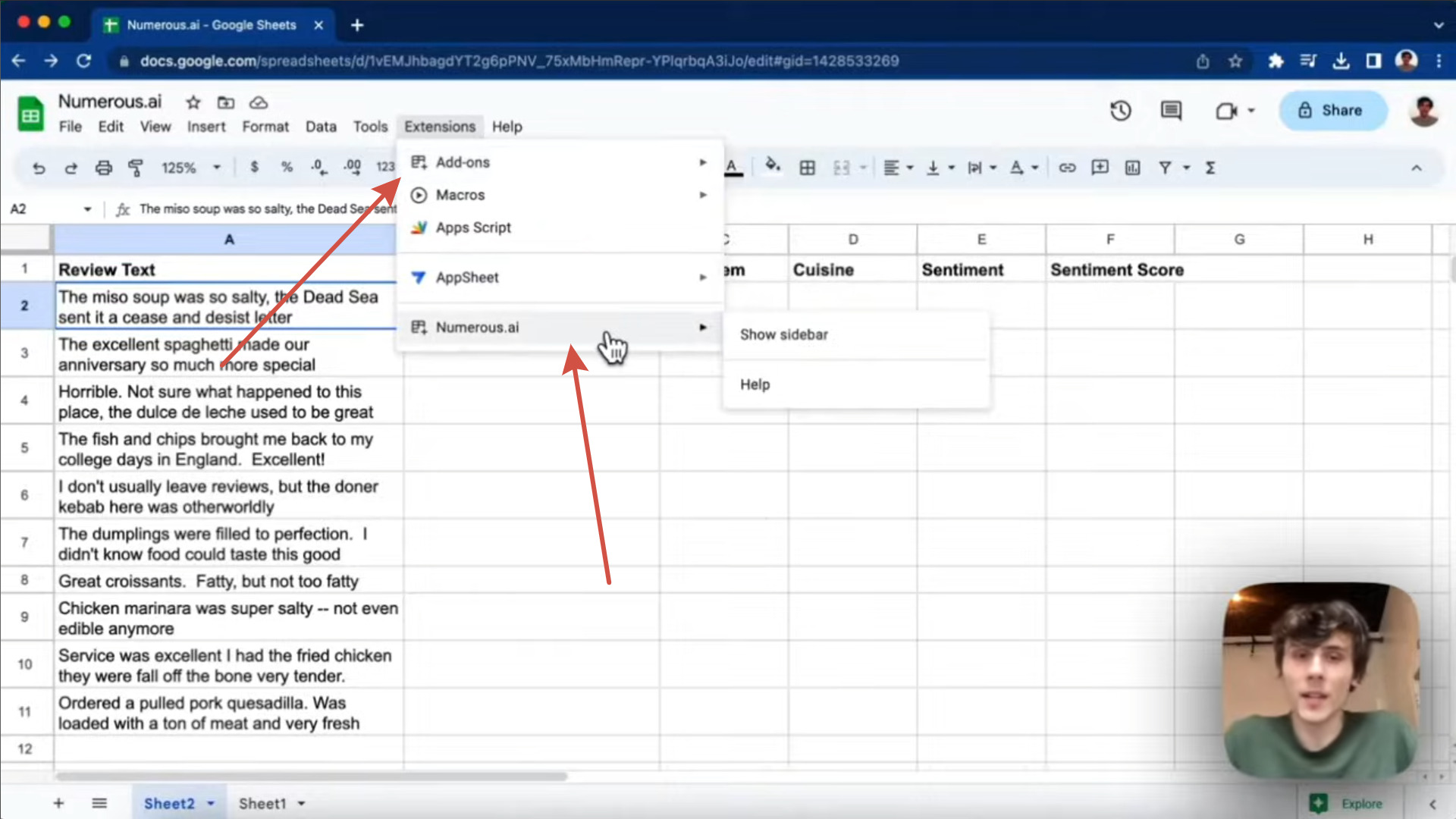The height and width of the screenshot is (819, 1456).
Task: Open the Help menu in menu bar
Action: click(x=507, y=127)
